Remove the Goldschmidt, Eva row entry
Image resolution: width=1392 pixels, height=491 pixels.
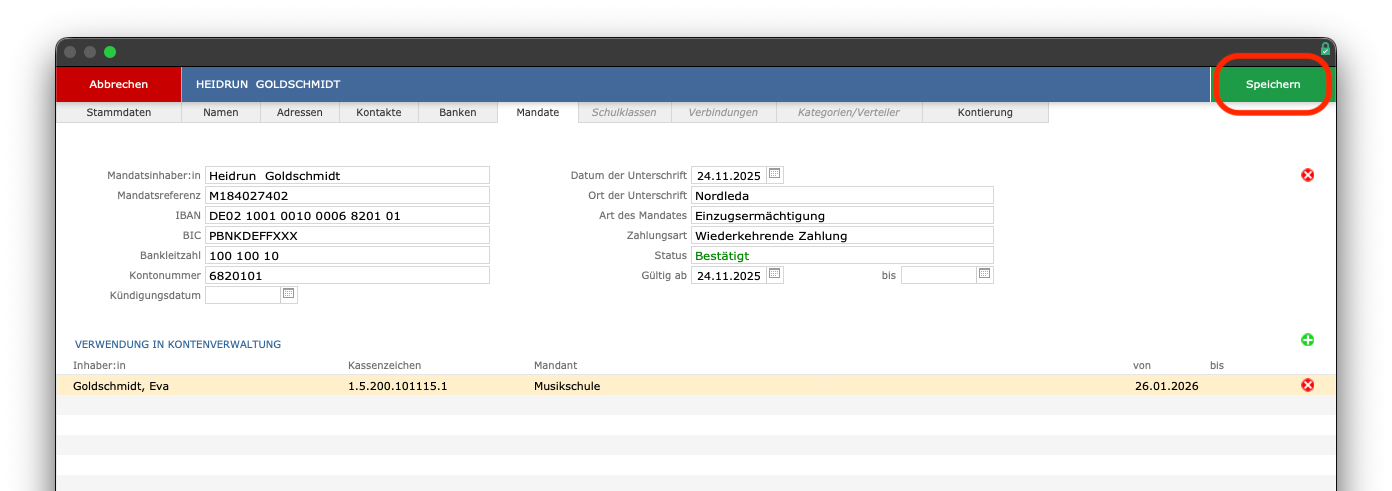tap(1307, 385)
